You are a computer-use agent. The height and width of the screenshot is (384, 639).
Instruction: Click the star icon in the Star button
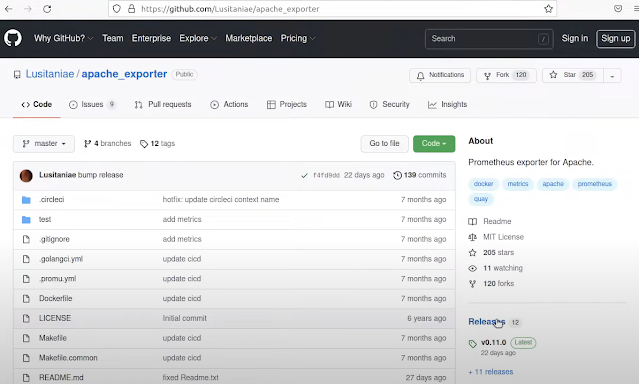[553, 75]
